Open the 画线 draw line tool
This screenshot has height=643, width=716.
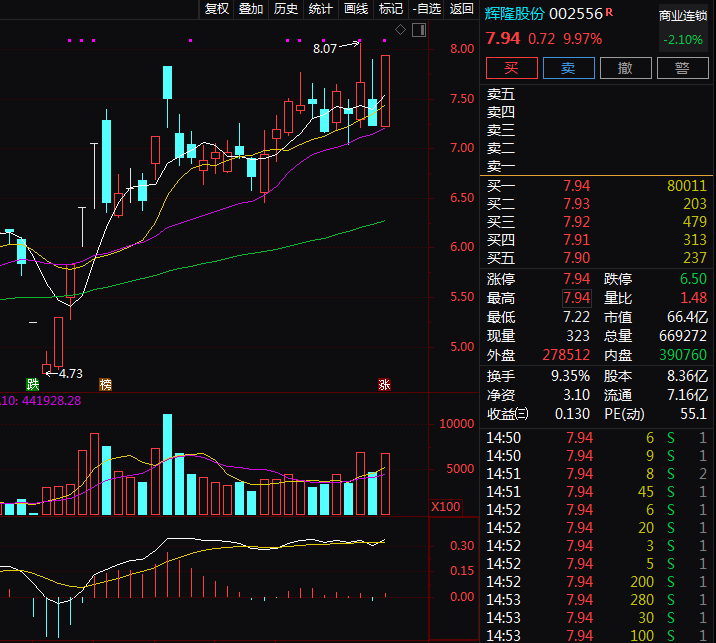355,9
